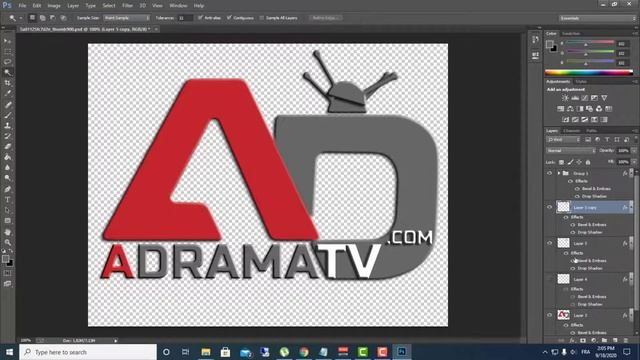The image size is (640, 360).
Task: Open the Filter menu
Action: point(127,6)
